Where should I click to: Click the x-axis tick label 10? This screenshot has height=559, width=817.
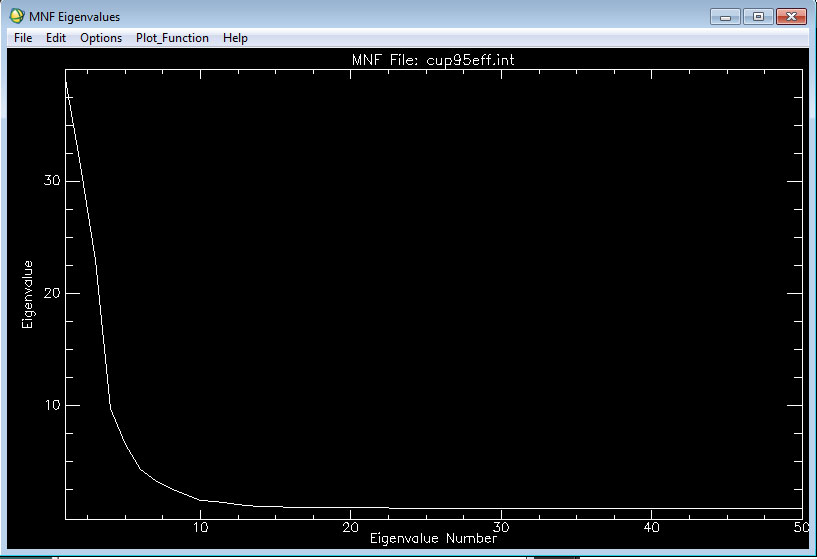[x=200, y=528]
